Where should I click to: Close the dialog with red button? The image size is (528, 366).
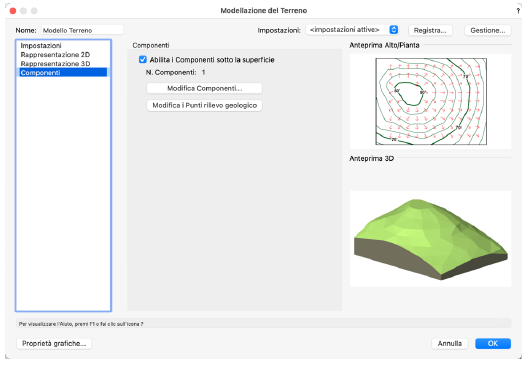[x=13, y=11]
